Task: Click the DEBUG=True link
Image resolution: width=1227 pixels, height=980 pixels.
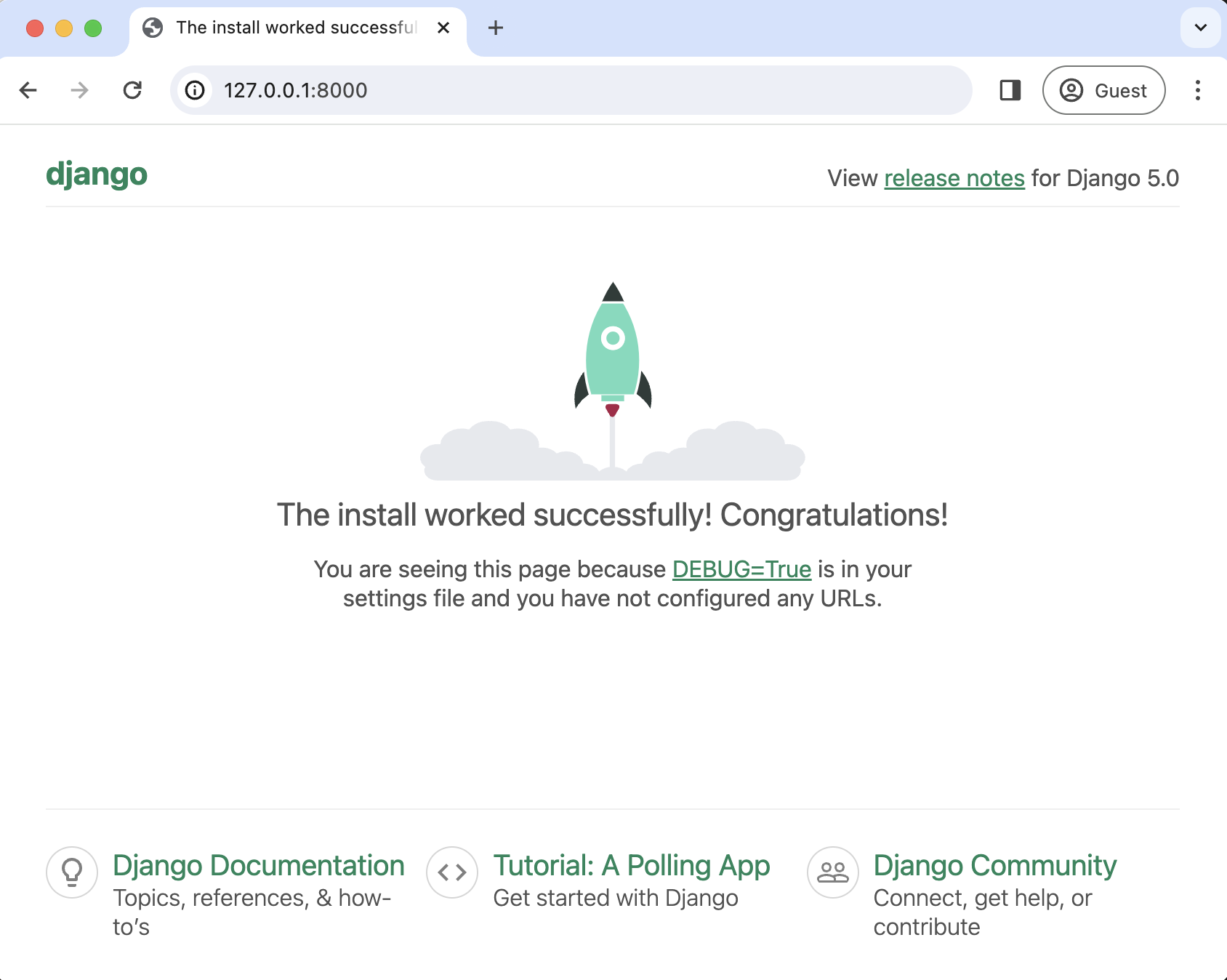Action: pyautogui.click(x=741, y=569)
